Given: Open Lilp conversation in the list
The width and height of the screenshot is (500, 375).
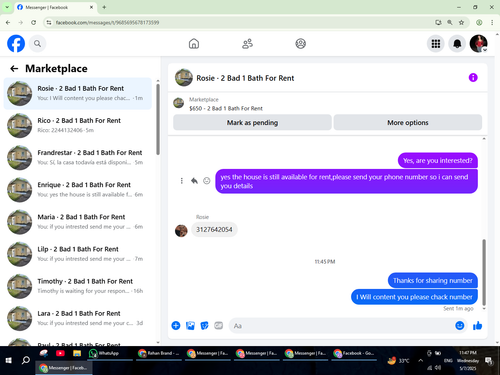Looking at the screenshot, I should pyautogui.click(x=78, y=254).
